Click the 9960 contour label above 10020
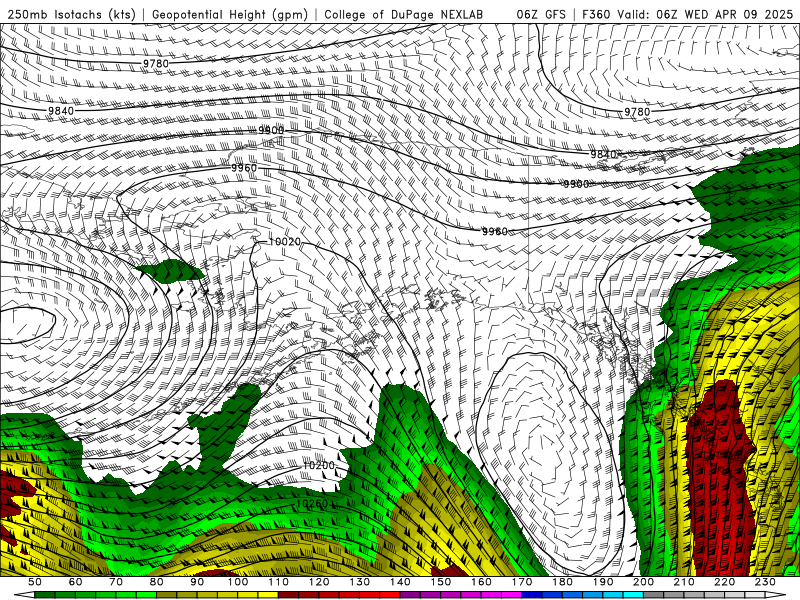The height and width of the screenshot is (600, 800). [x=244, y=168]
